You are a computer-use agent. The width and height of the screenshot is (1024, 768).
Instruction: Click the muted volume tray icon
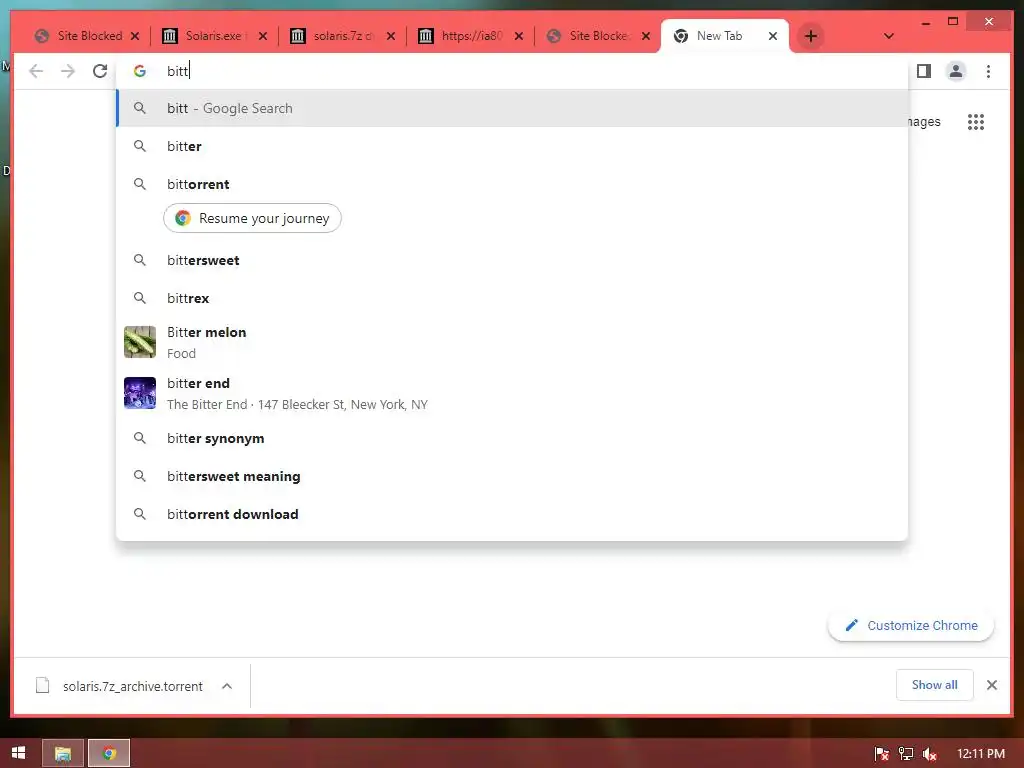[x=929, y=754]
